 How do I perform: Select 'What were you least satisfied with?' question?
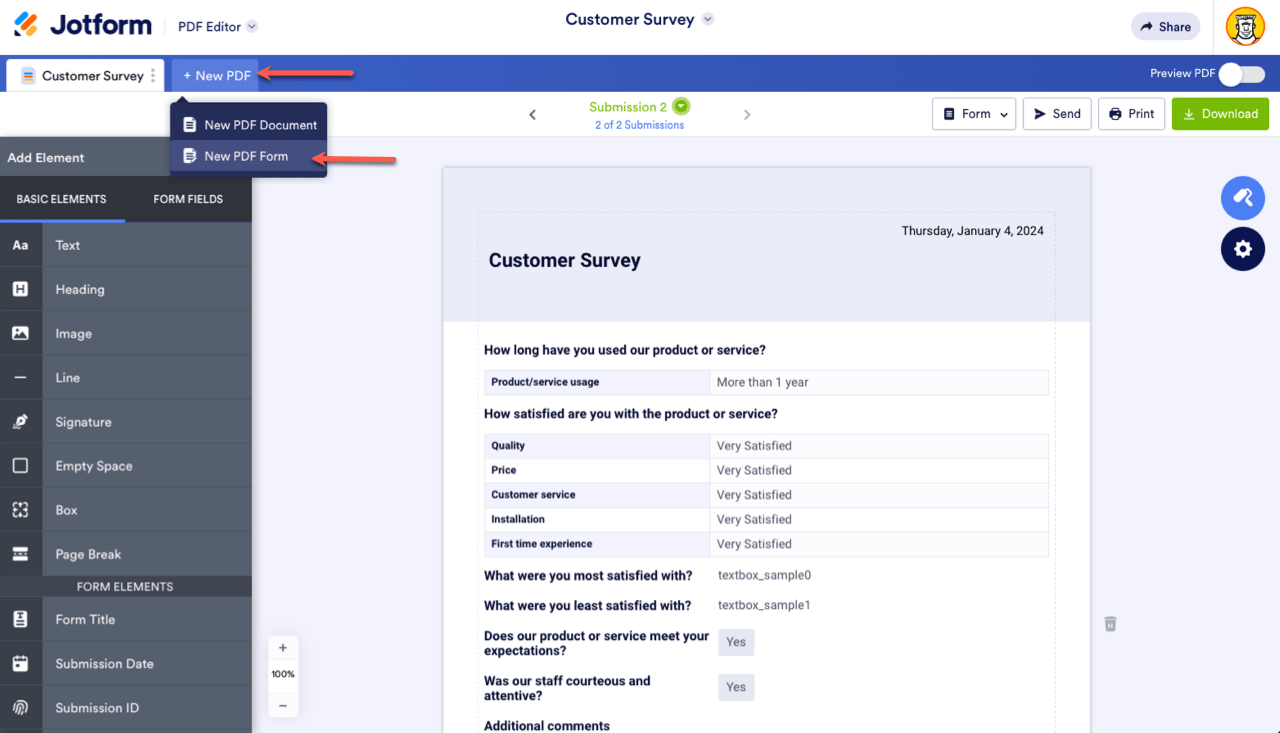(588, 605)
